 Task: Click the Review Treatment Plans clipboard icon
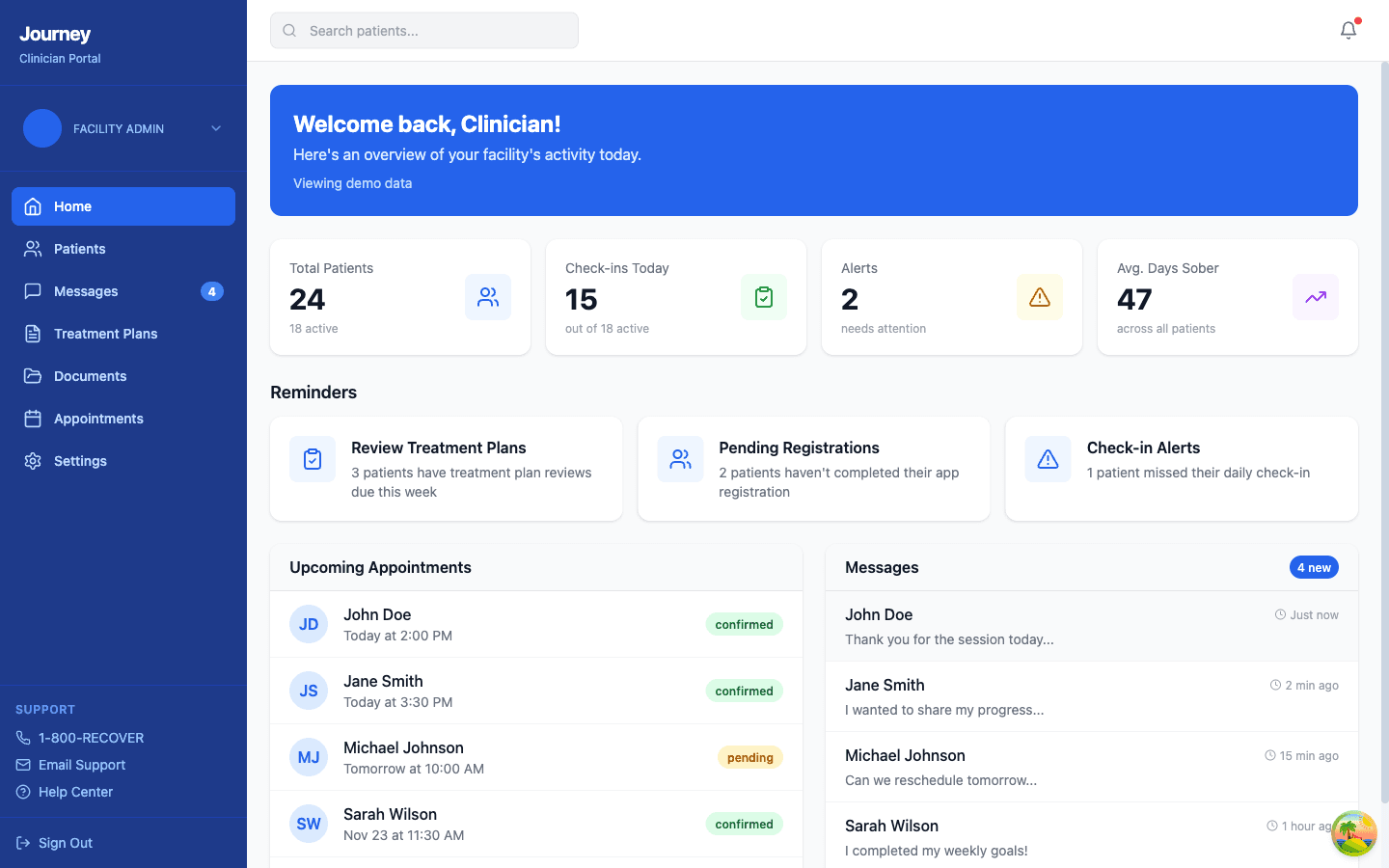312,459
